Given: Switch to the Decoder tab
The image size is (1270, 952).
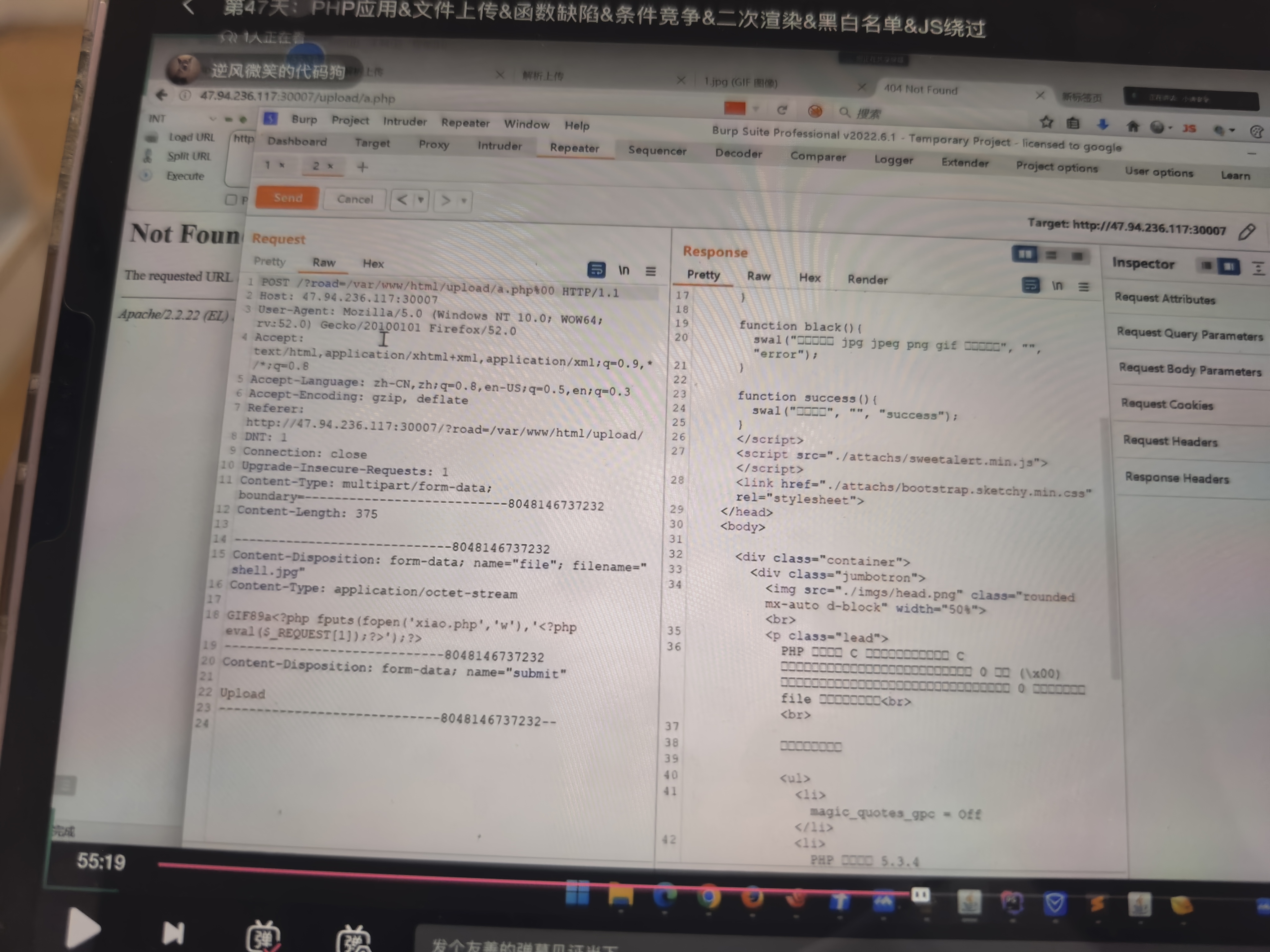Looking at the screenshot, I should point(738,153).
